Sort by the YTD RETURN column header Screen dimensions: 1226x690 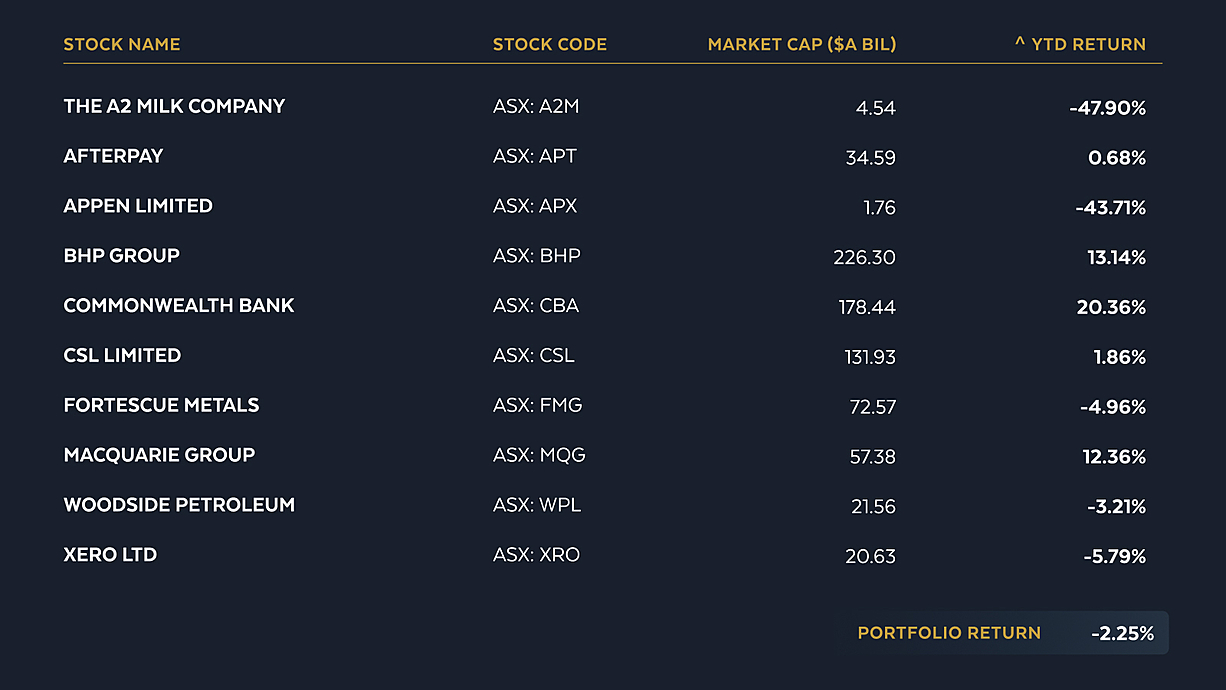click(1080, 44)
